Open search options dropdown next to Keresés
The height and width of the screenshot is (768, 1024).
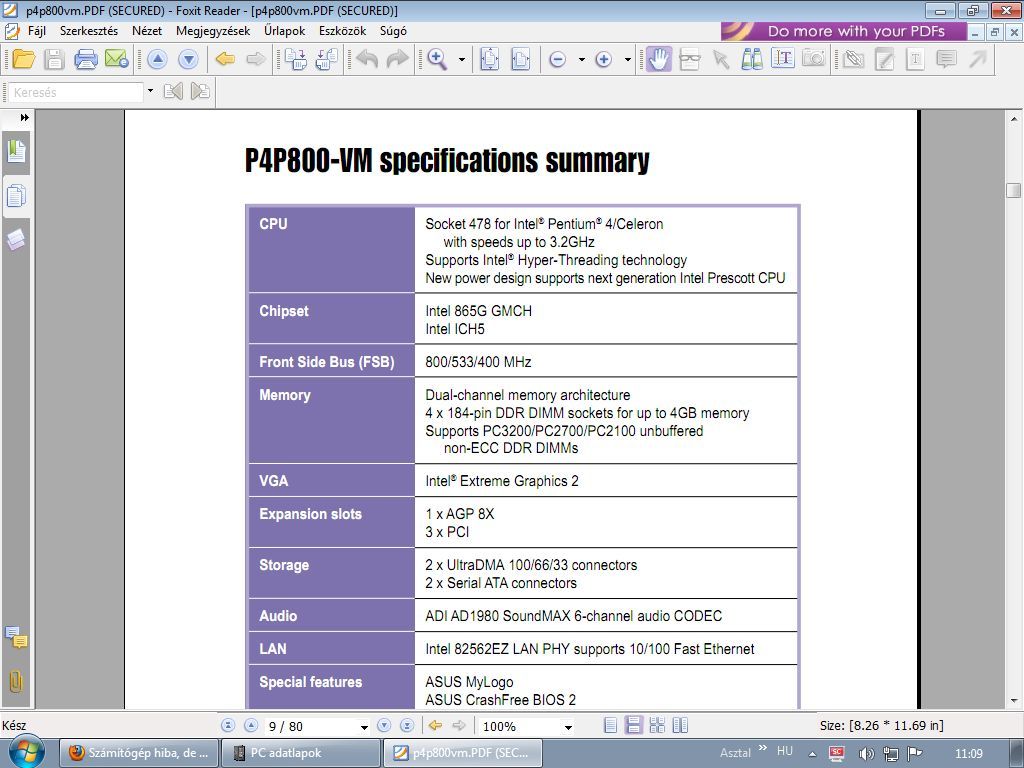point(150,91)
